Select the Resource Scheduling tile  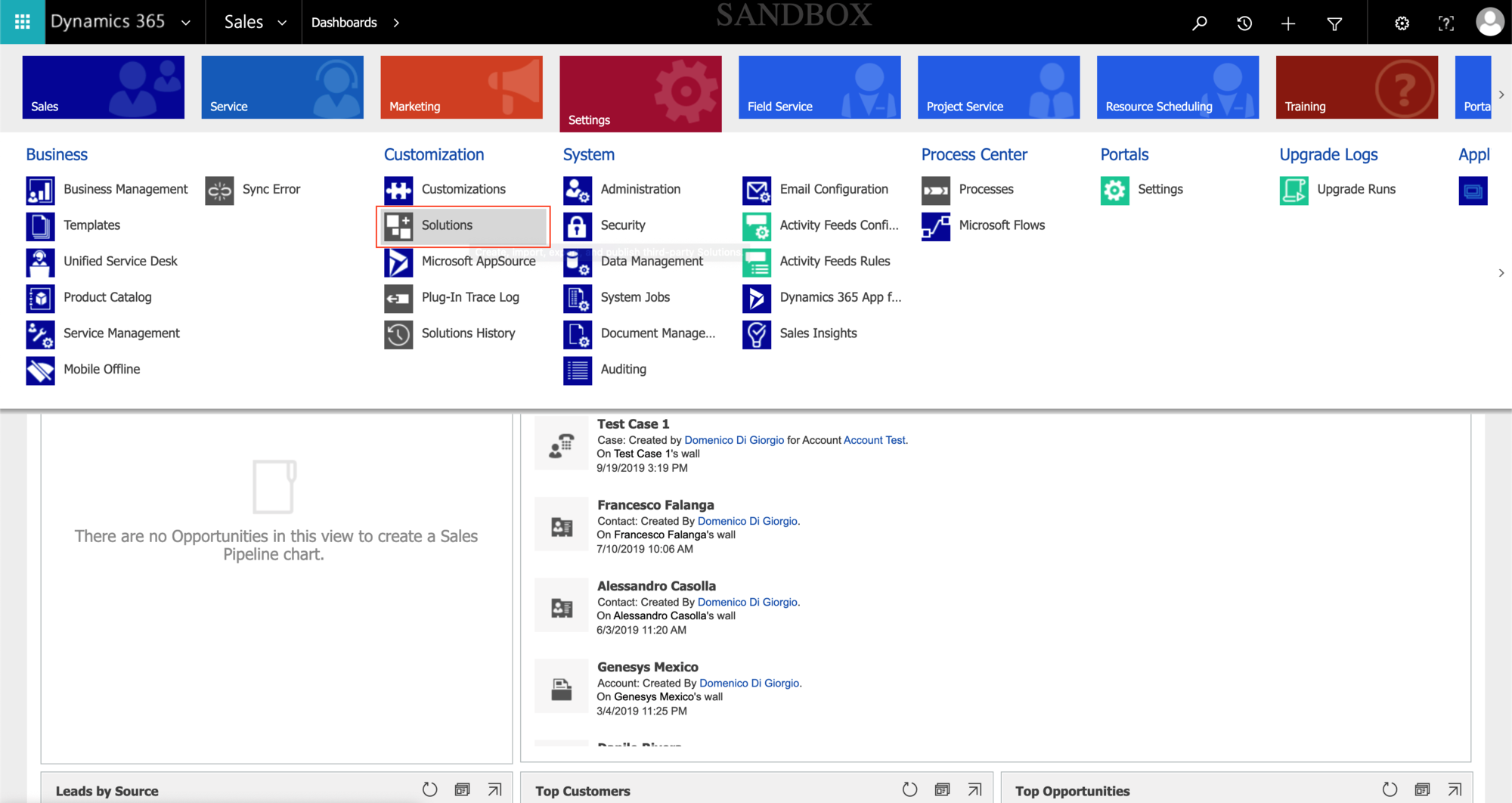[1179, 87]
